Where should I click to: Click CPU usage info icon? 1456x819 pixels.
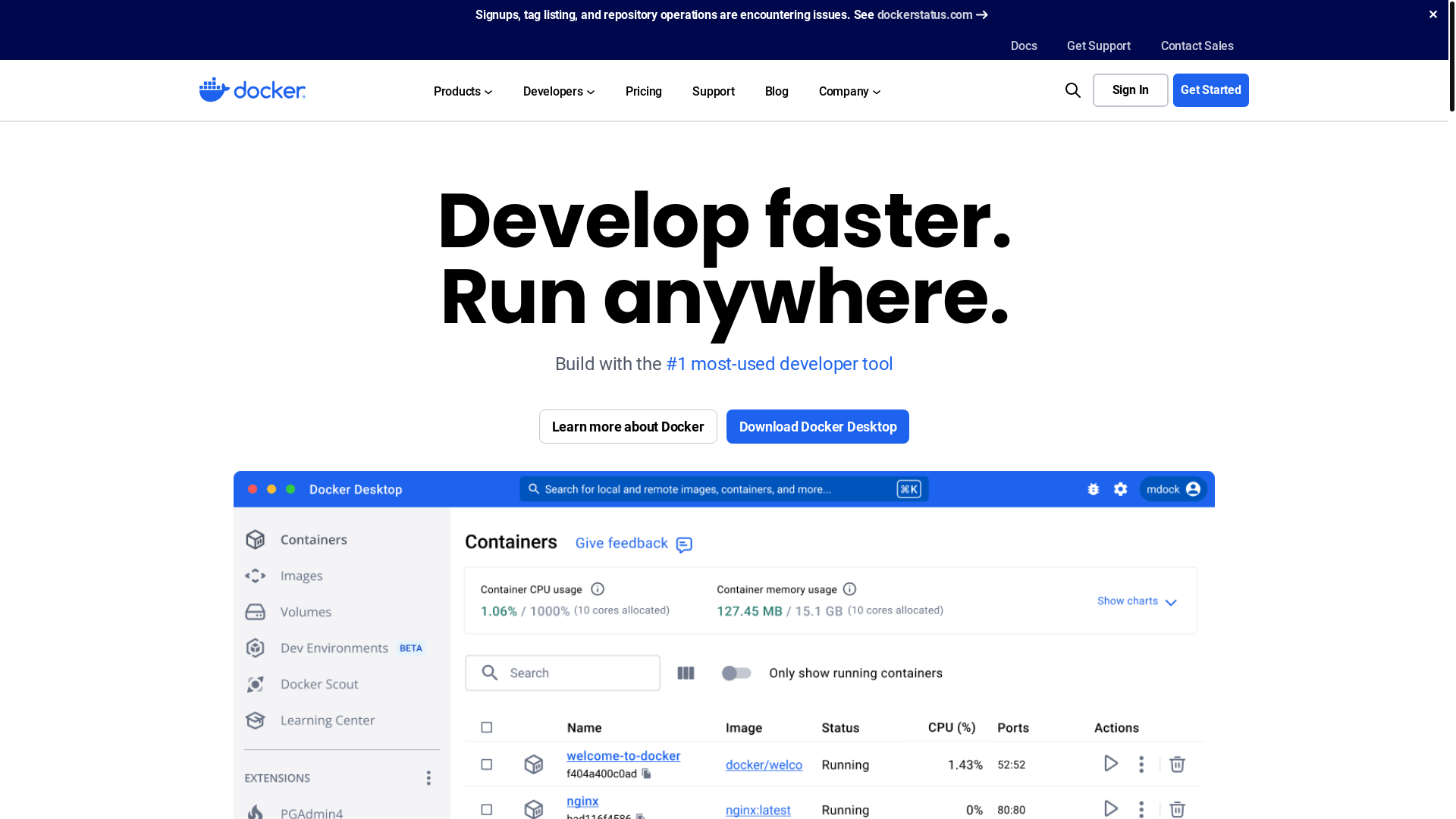point(598,589)
